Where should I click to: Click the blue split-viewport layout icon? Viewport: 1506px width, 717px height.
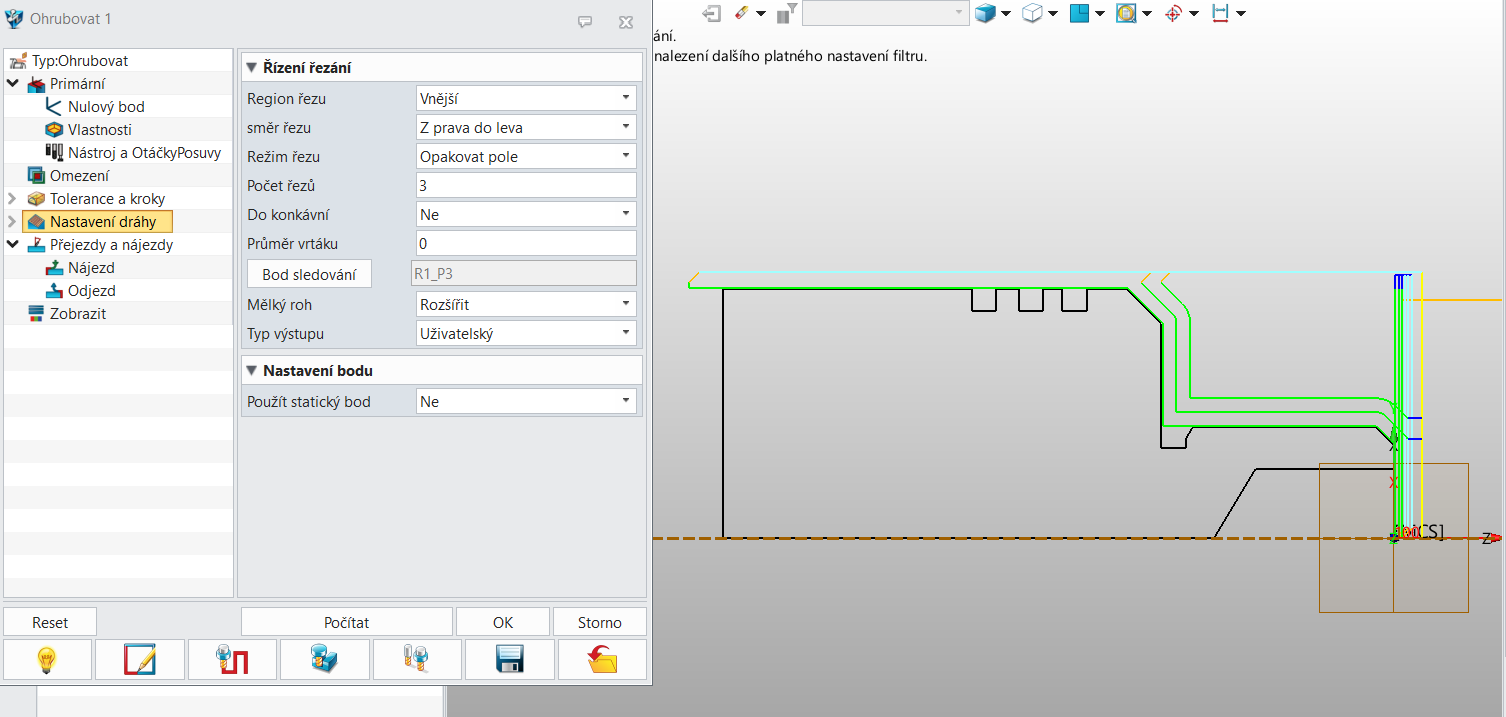1079,13
